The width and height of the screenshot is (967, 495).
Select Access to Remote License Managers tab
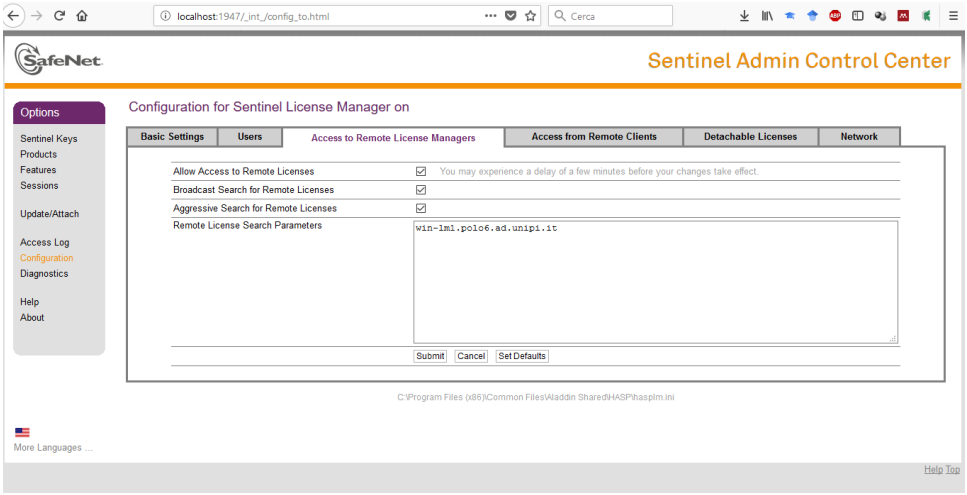[393, 138]
